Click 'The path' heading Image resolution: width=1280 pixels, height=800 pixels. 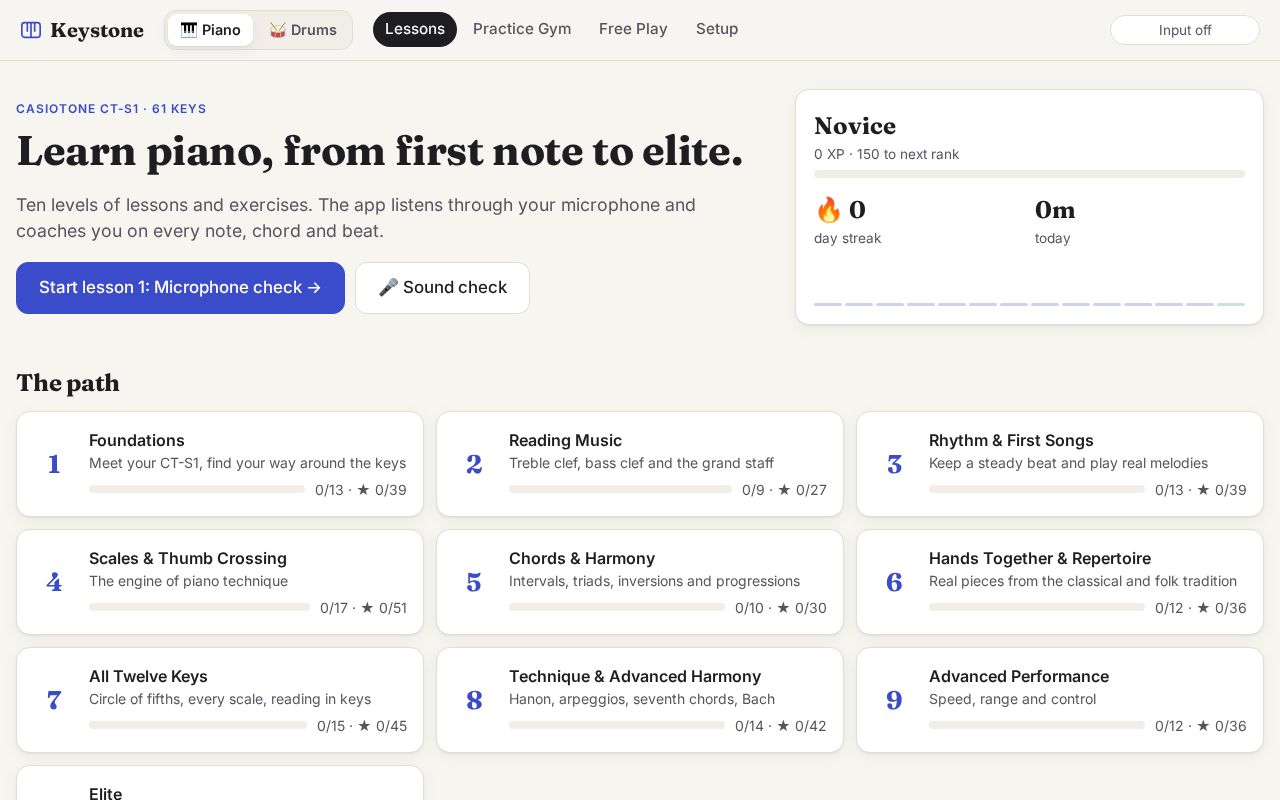pos(68,383)
